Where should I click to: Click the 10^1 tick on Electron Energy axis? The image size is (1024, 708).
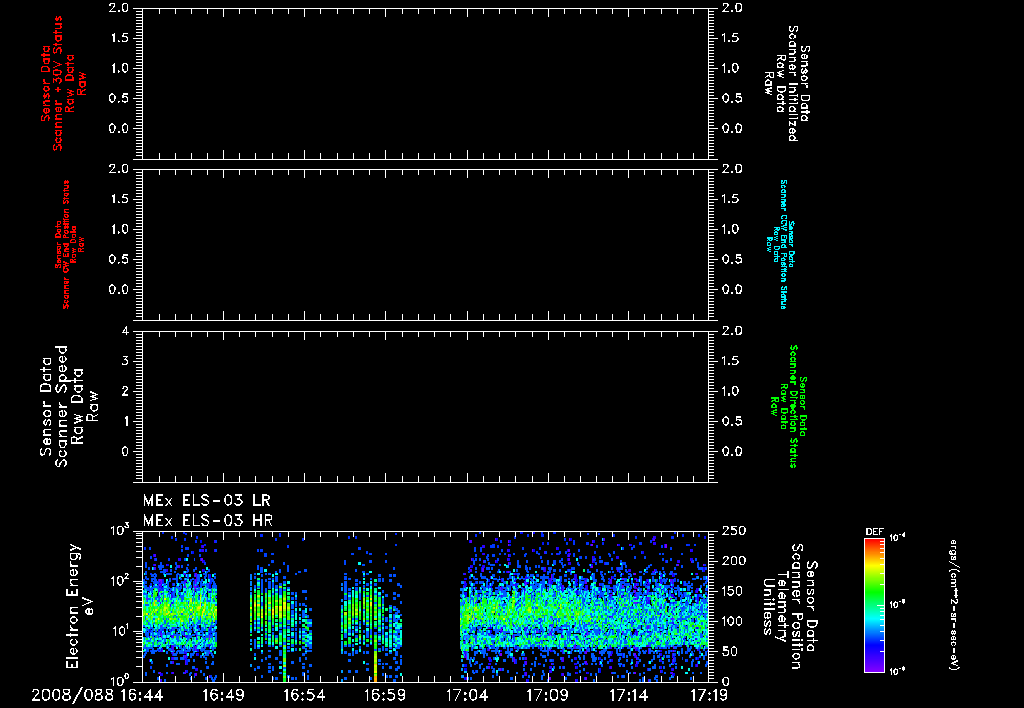pyautogui.click(x=120, y=632)
